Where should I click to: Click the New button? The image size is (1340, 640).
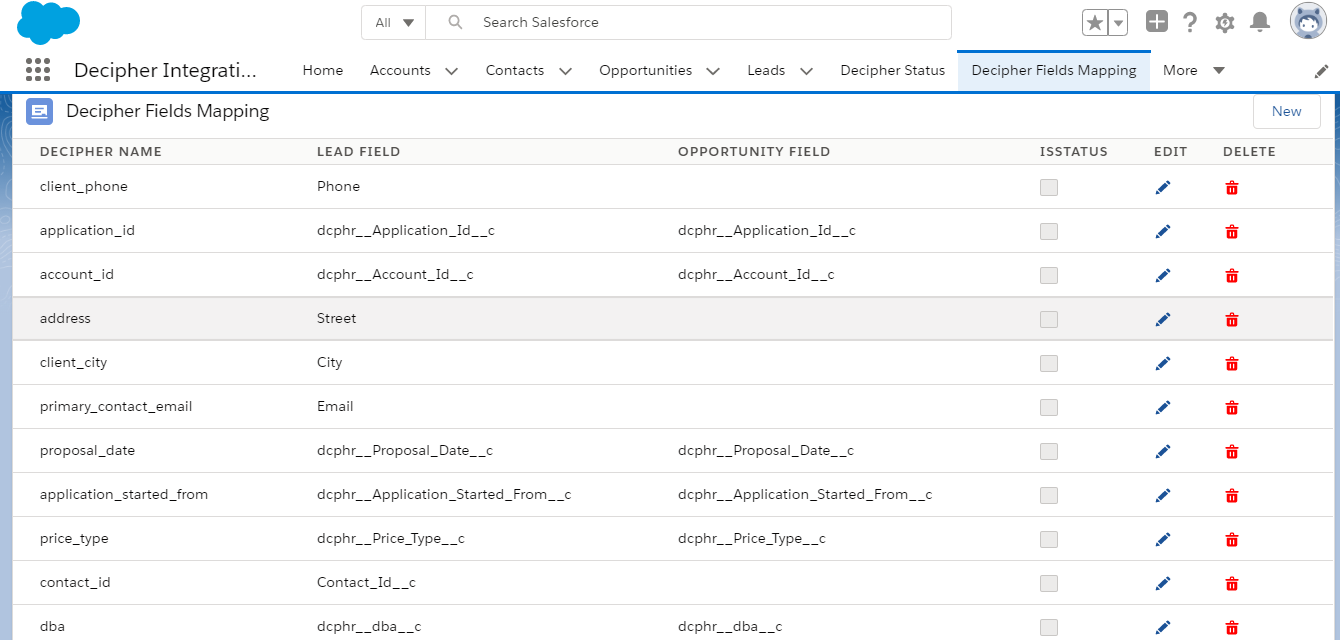pos(1286,112)
